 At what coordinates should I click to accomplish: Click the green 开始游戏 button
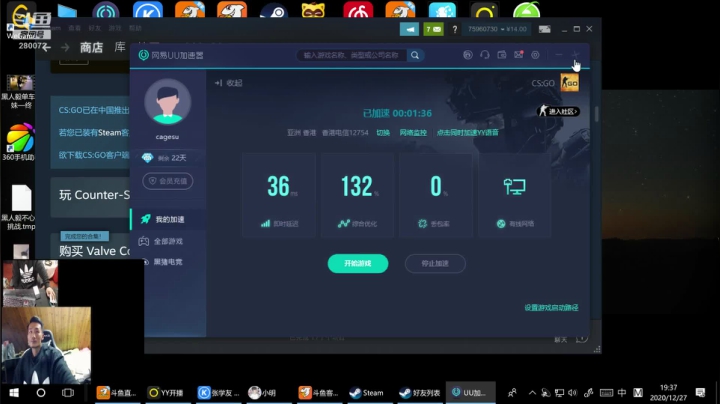click(x=358, y=264)
